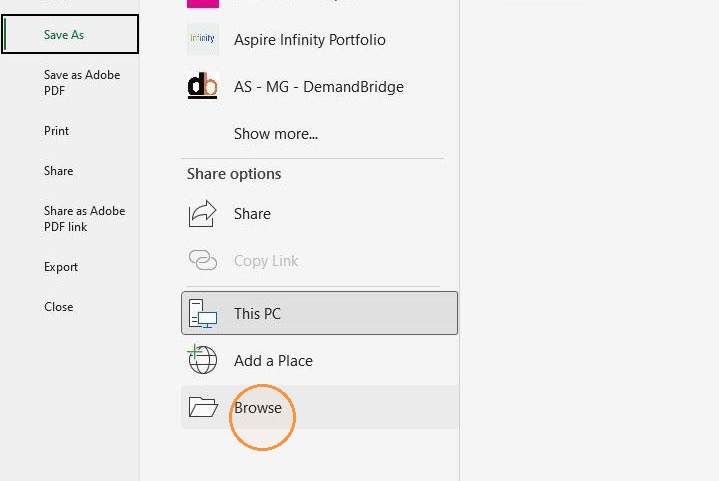The width and height of the screenshot is (719, 481).
Task: Click the Aspire Infinity logo icon
Action: click(203, 39)
